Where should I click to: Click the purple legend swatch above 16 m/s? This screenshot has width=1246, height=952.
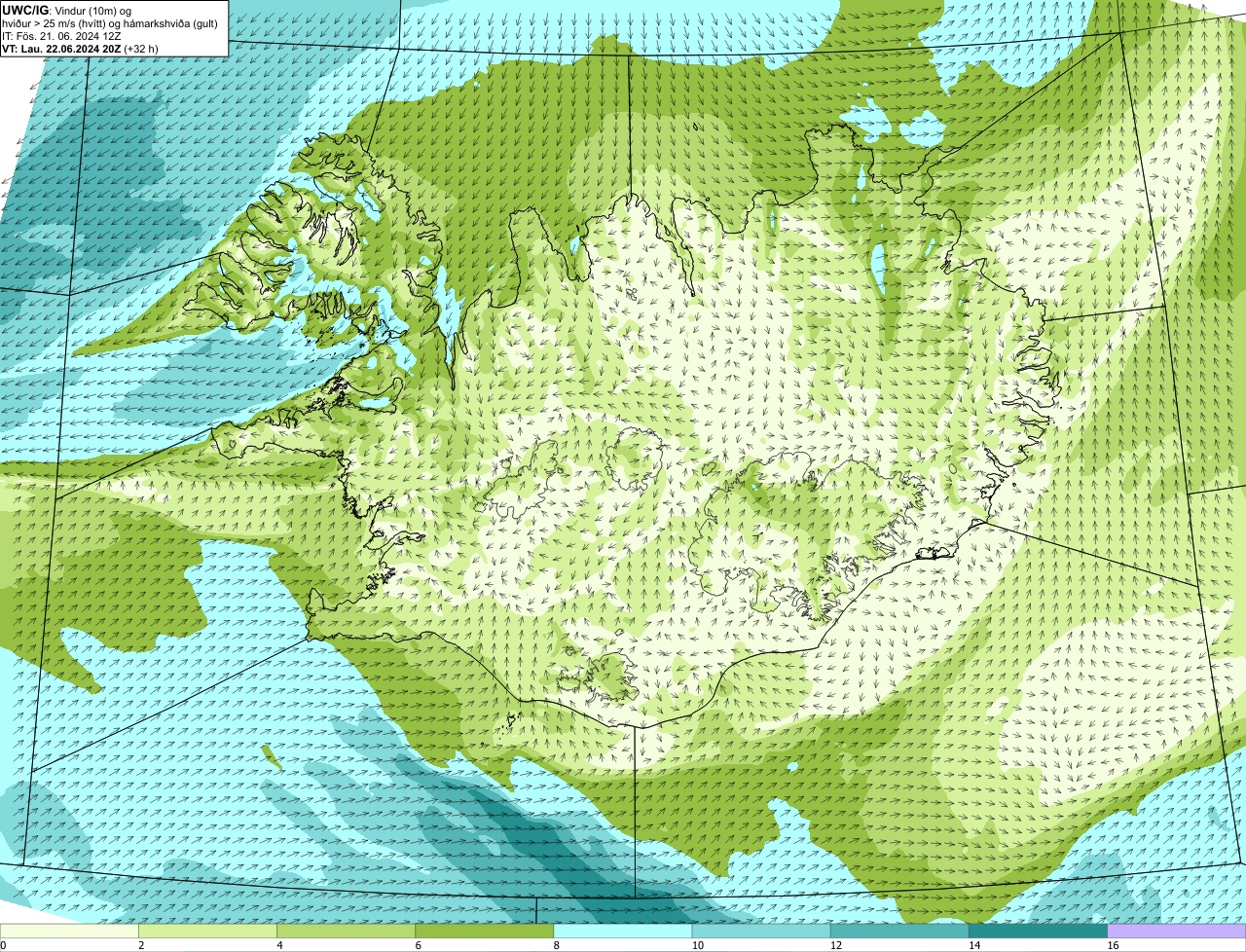tap(1177, 932)
